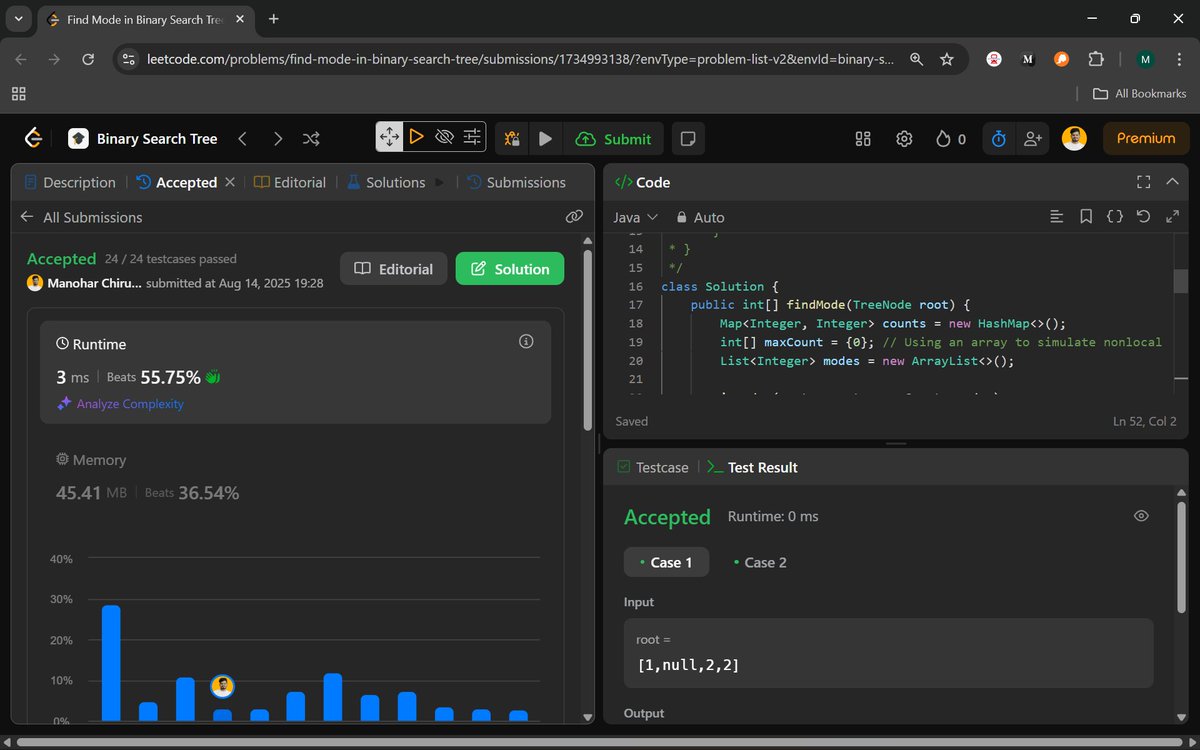
Task: Switch to the Testcase tab
Action: [653, 467]
